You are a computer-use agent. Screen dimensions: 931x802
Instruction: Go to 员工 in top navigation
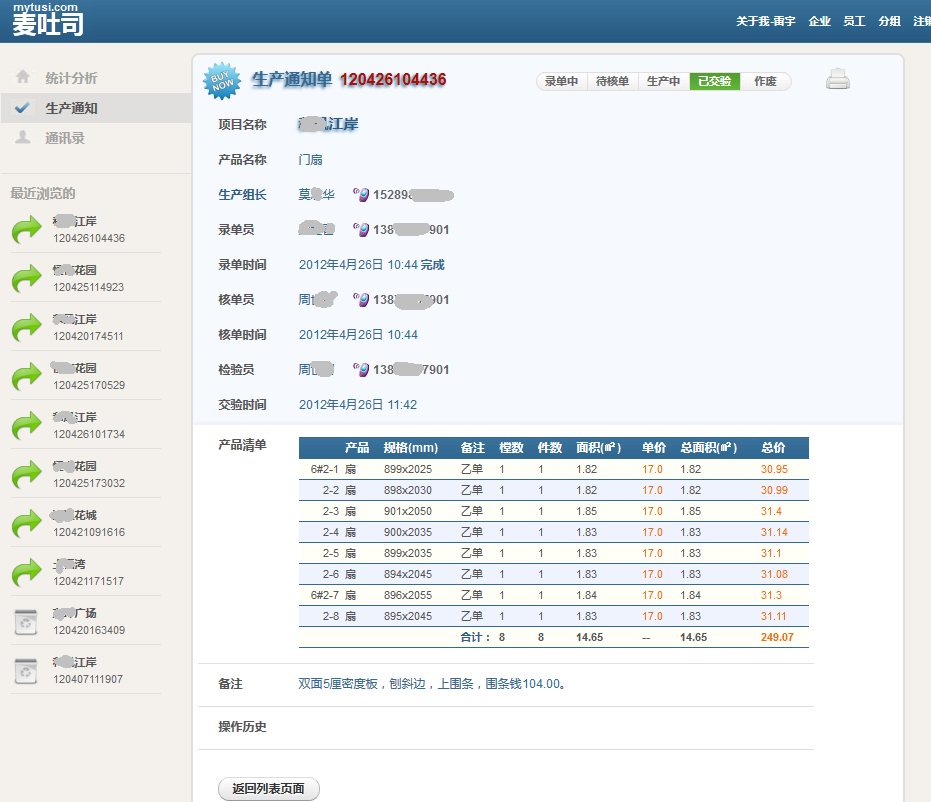pyautogui.click(x=854, y=21)
